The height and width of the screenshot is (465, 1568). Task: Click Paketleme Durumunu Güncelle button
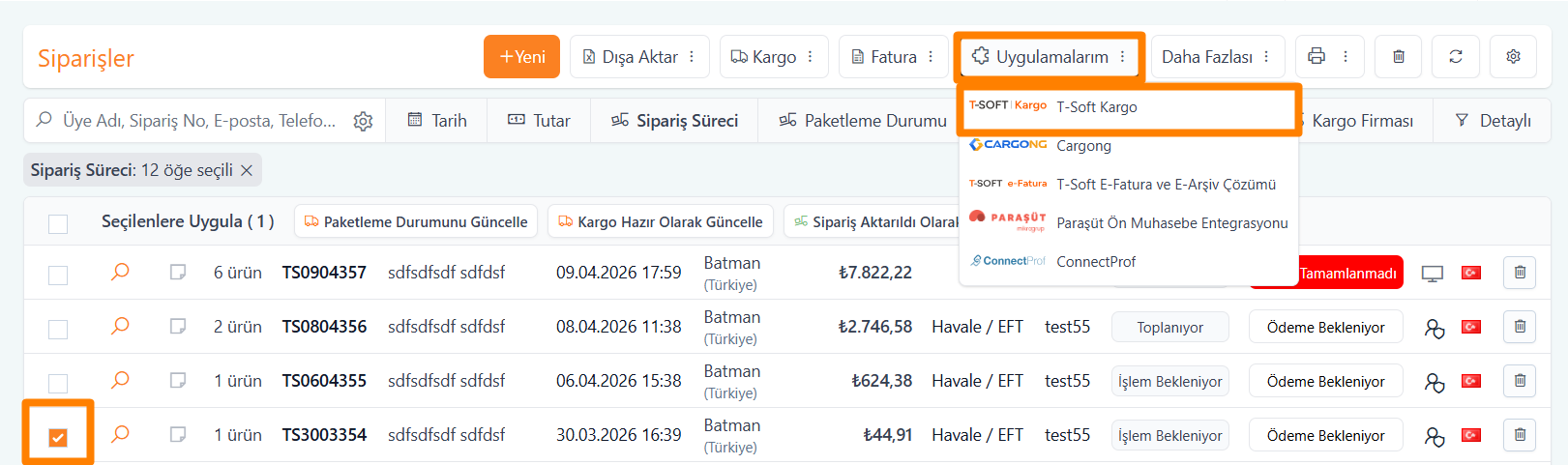[416, 221]
